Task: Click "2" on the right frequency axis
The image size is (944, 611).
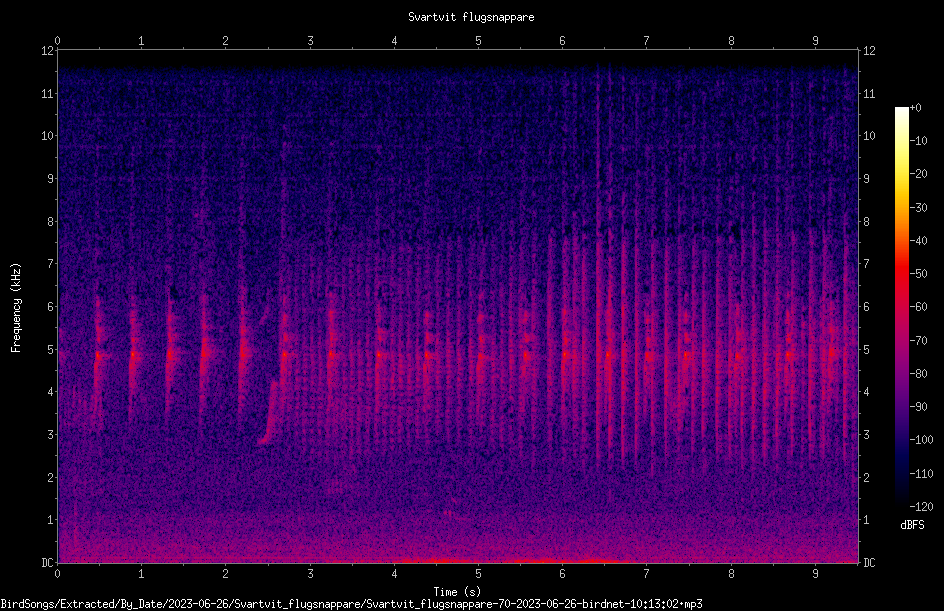Action: (x=866, y=477)
